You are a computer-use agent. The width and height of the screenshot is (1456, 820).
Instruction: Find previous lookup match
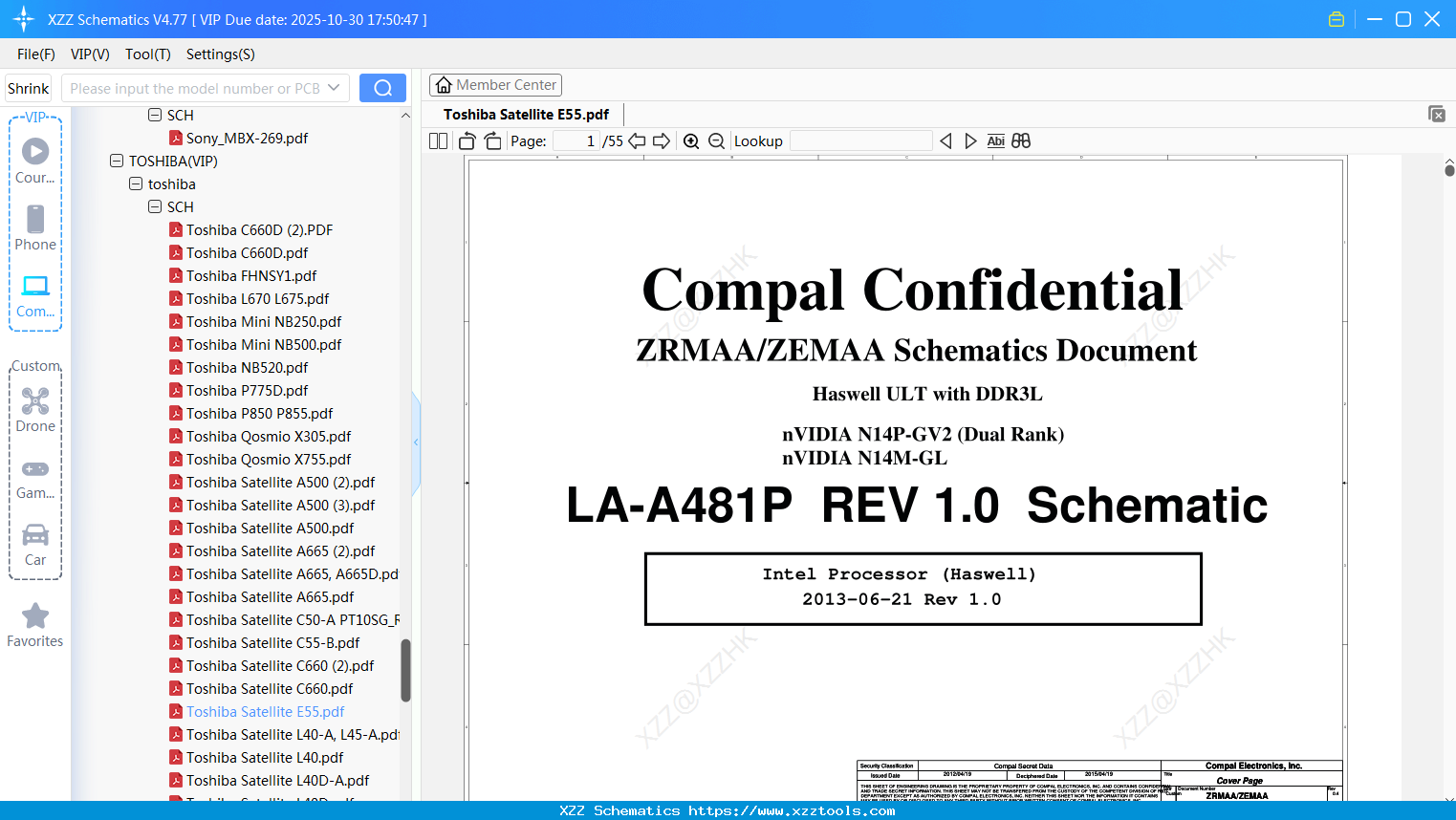tap(945, 141)
